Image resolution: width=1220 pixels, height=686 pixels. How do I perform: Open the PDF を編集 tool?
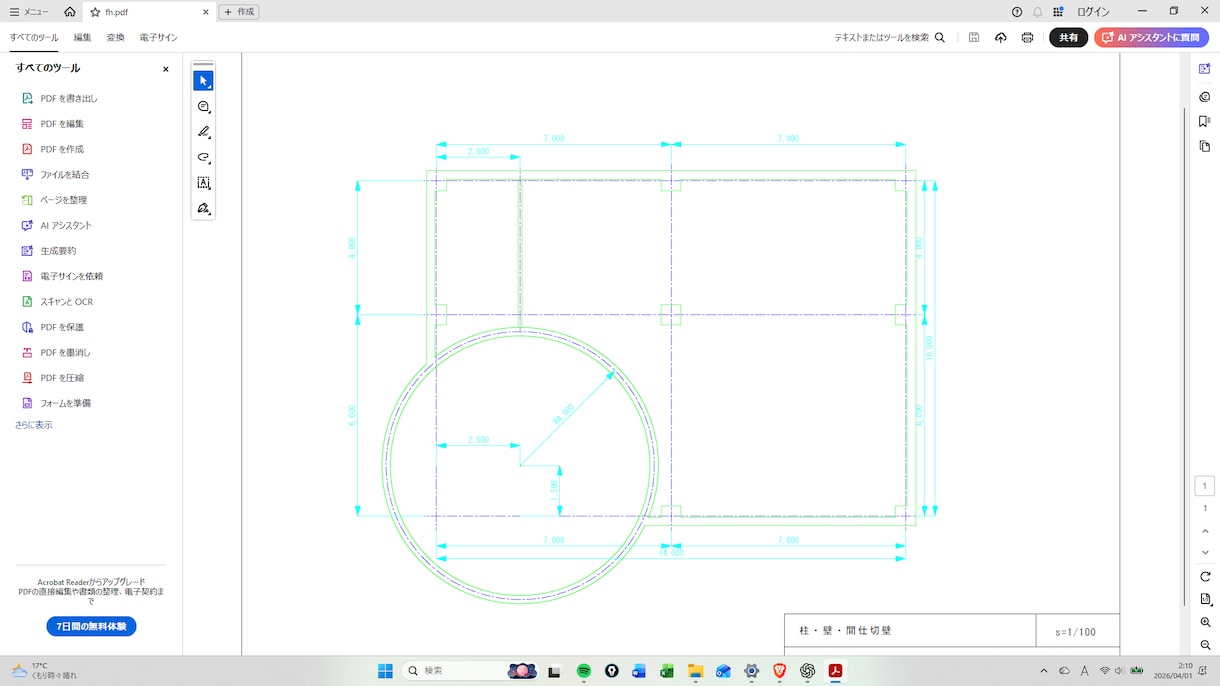(53, 124)
